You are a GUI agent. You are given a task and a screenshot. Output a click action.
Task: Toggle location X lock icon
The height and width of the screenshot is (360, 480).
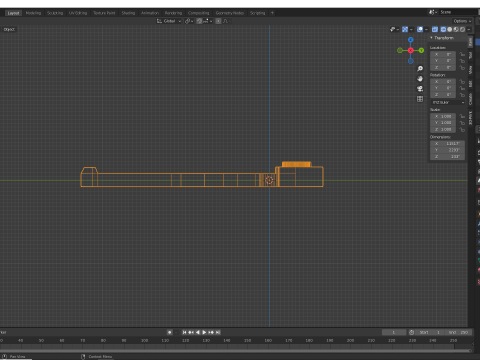click(x=462, y=54)
